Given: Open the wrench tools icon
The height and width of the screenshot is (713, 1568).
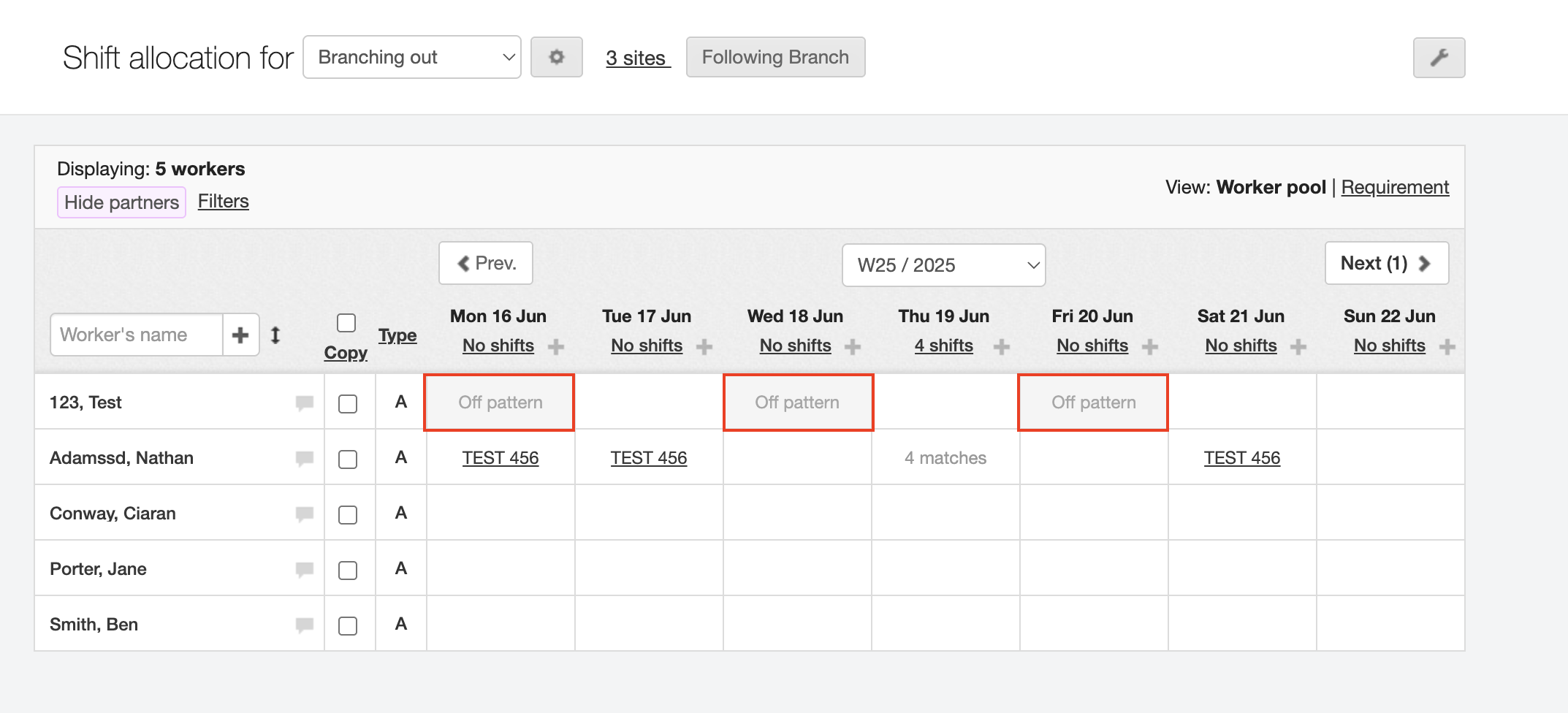Looking at the screenshot, I should point(1438,58).
